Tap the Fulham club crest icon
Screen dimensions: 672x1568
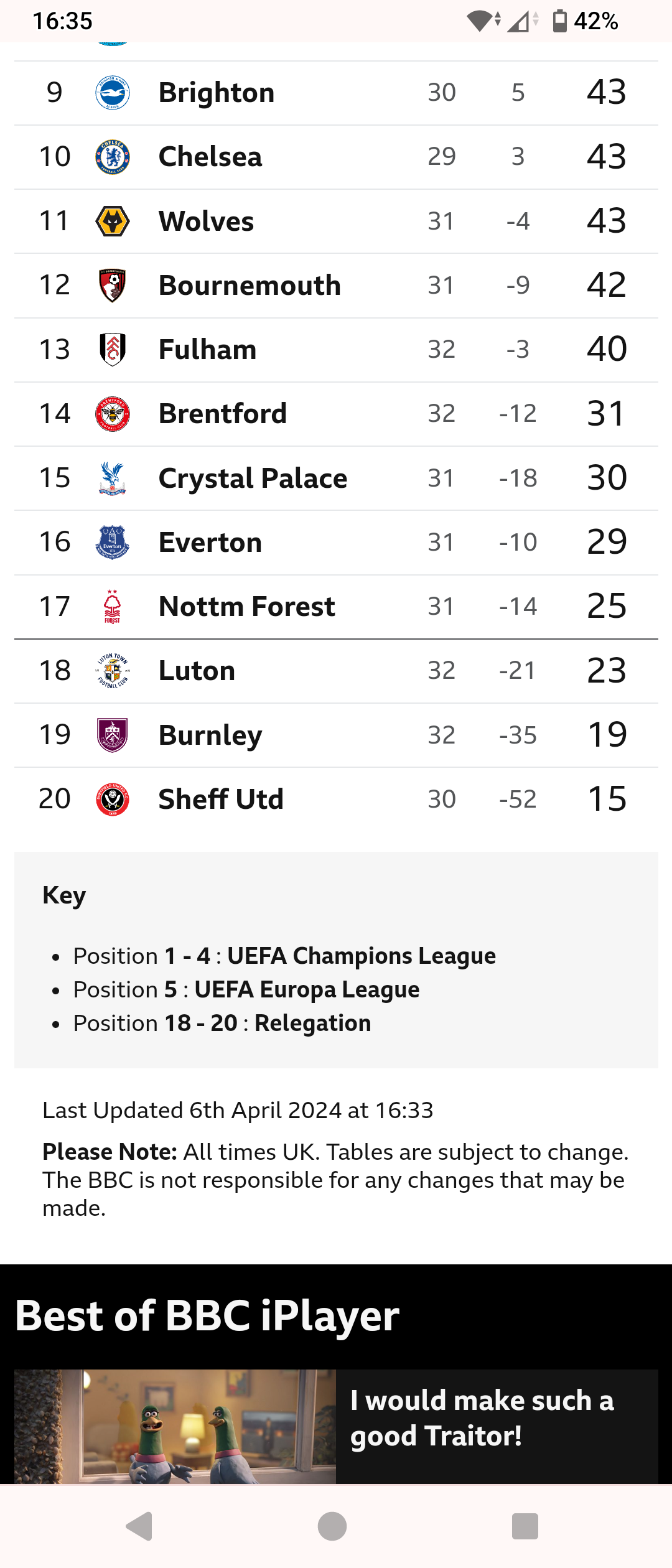(113, 349)
